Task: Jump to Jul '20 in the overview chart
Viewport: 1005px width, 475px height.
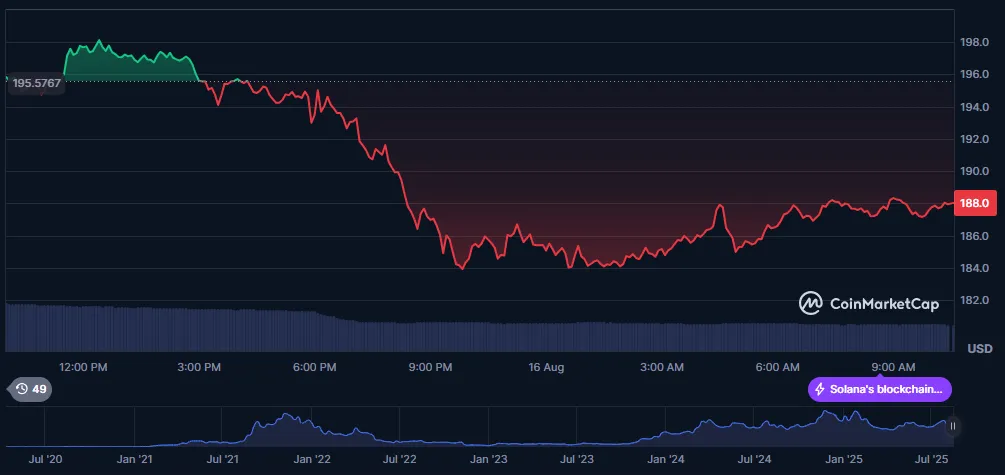Action: pyautogui.click(x=46, y=459)
